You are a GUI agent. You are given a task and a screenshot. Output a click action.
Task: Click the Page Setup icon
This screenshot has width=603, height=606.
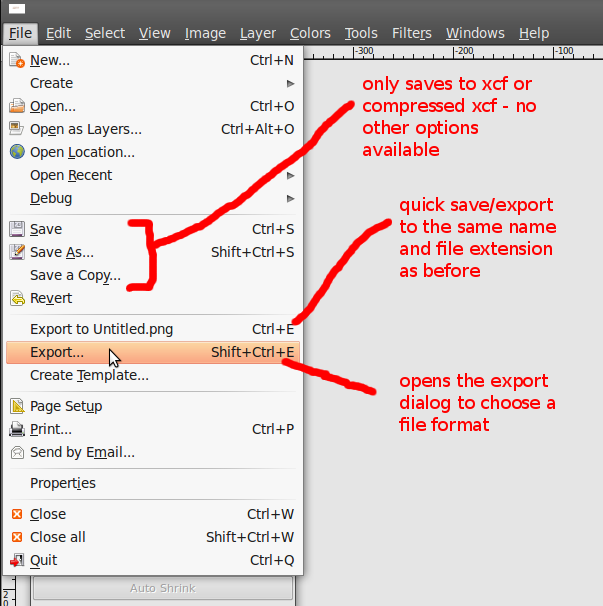point(17,406)
